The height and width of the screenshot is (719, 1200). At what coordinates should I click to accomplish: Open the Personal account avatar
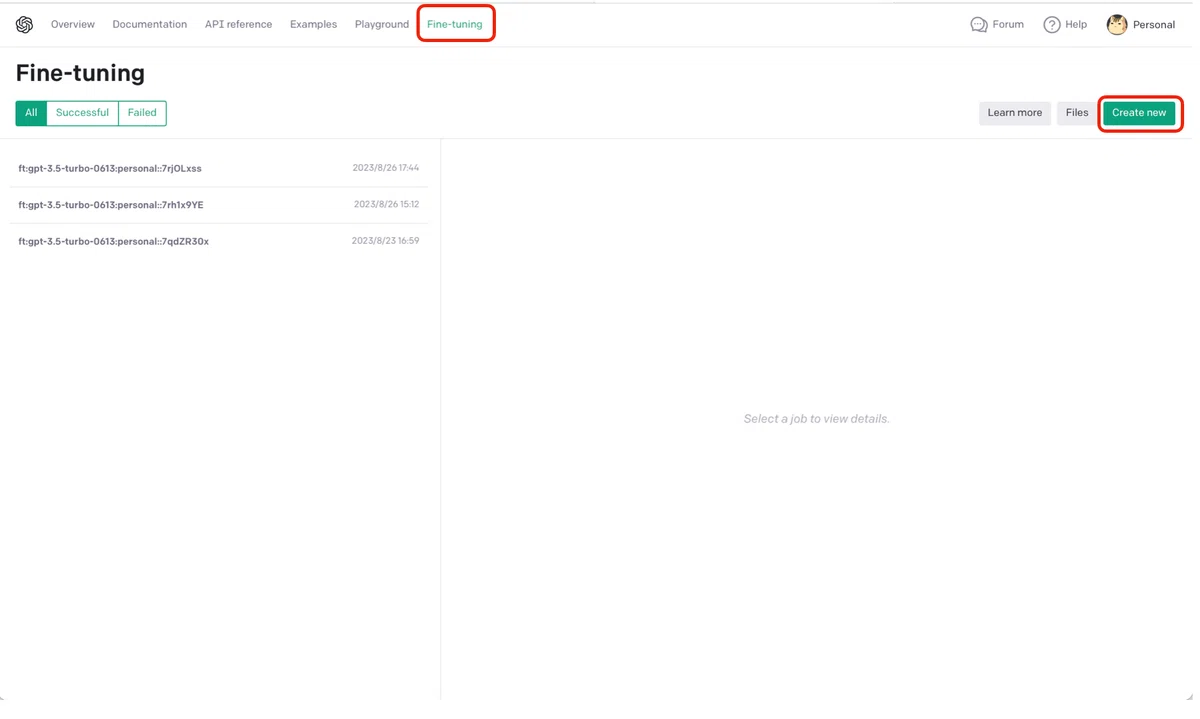(1117, 25)
